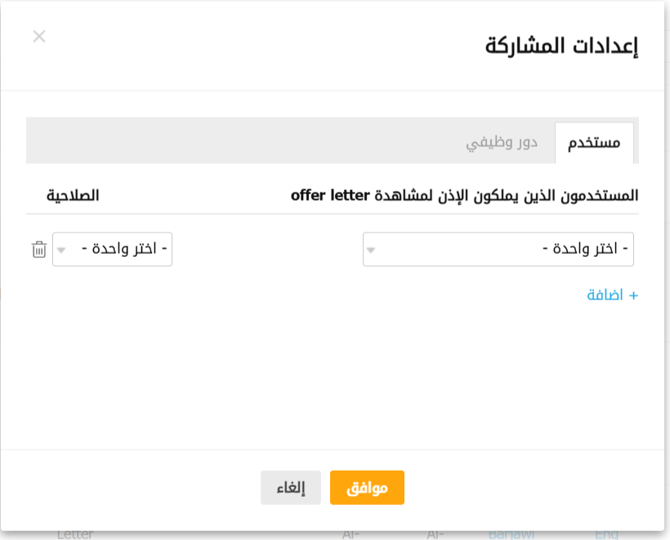This screenshot has height=540, width=670.
Task: Delete the permission row using trash icon
Action: point(38,250)
